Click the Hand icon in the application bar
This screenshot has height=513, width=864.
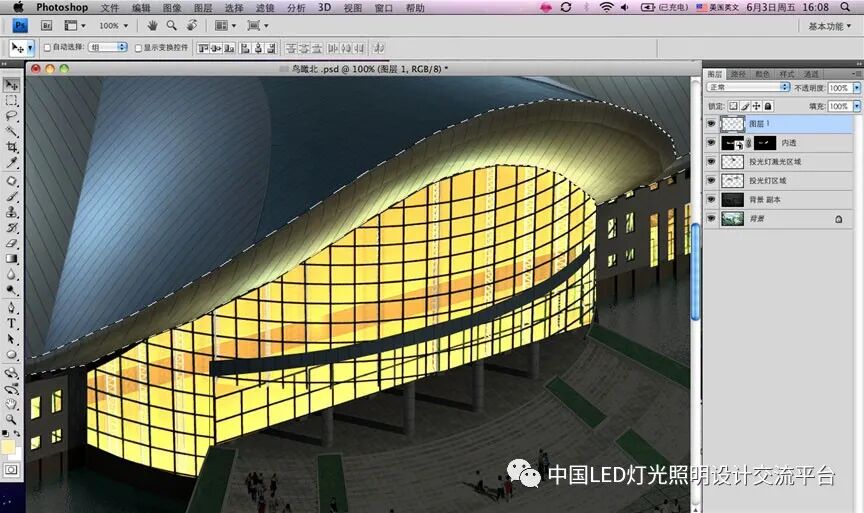152,25
